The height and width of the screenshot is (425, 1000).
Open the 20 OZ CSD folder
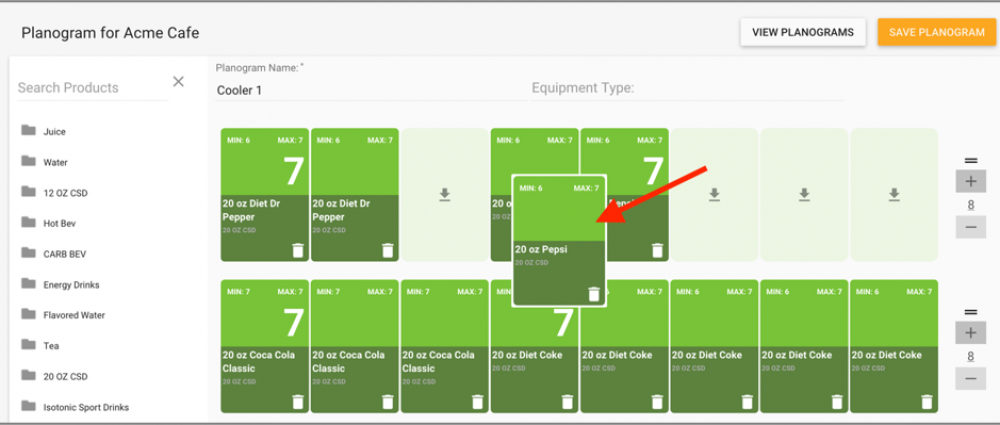coord(54,376)
